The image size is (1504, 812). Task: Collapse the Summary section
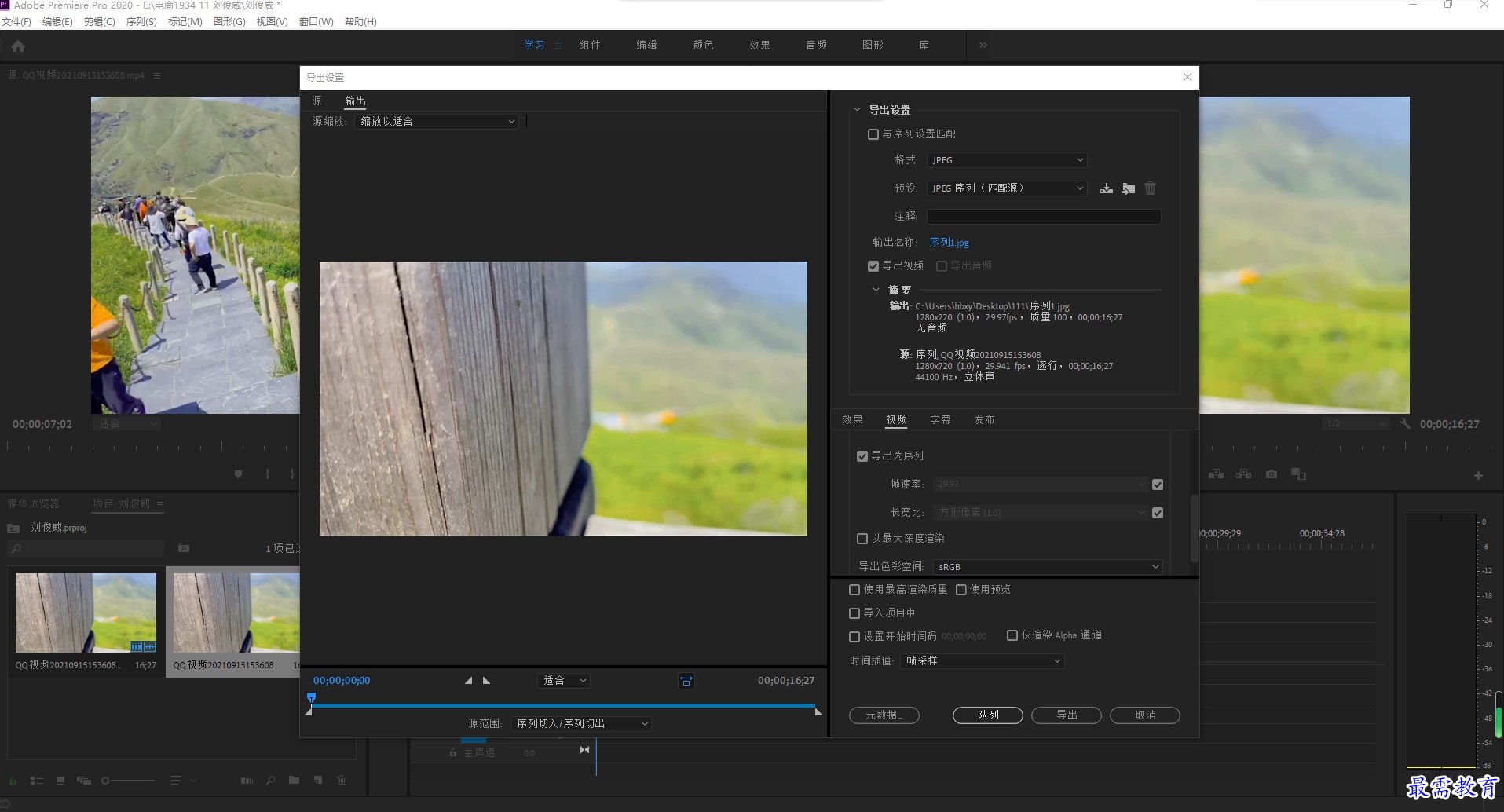876,290
